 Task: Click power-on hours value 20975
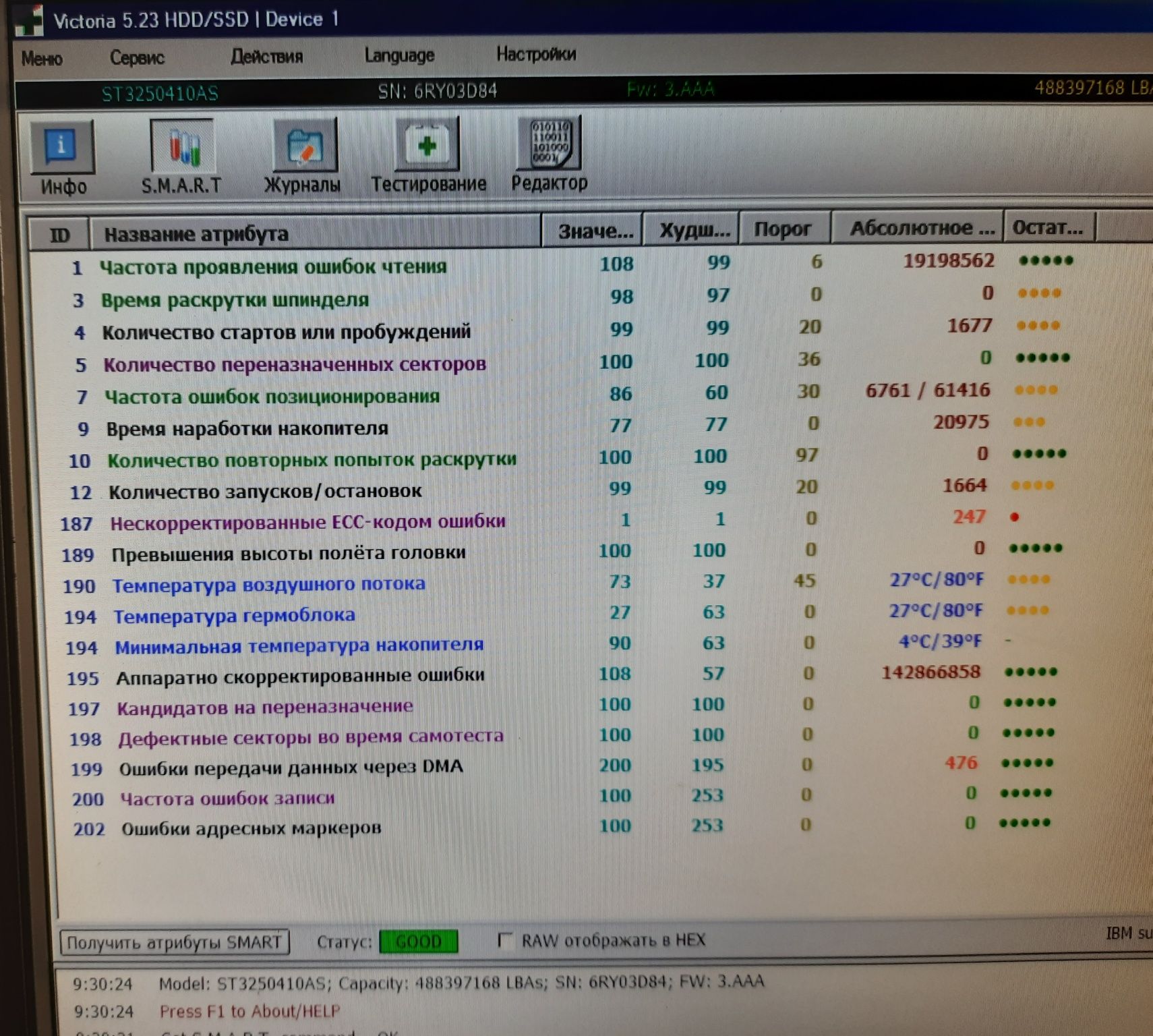click(961, 422)
